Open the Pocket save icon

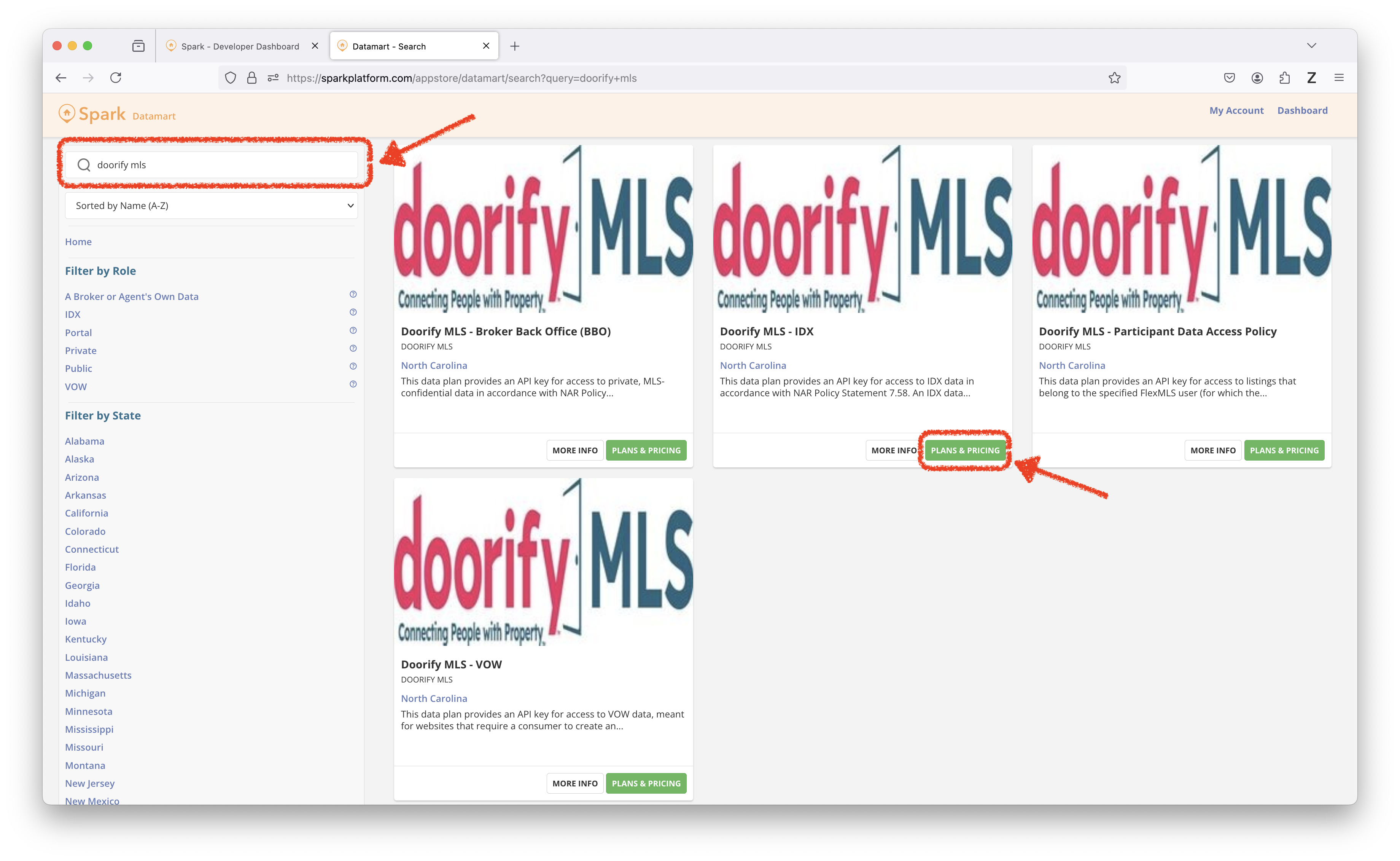pyautogui.click(x=1229, y=78)
